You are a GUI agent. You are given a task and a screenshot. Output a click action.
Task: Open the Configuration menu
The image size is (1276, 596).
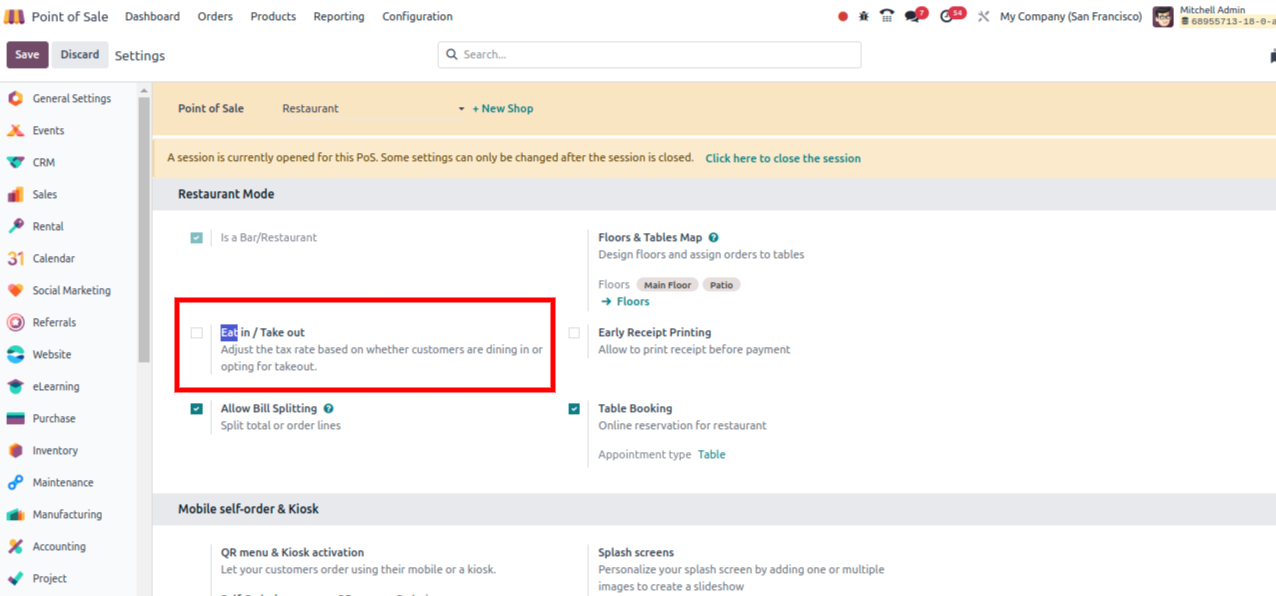[417, 17]
